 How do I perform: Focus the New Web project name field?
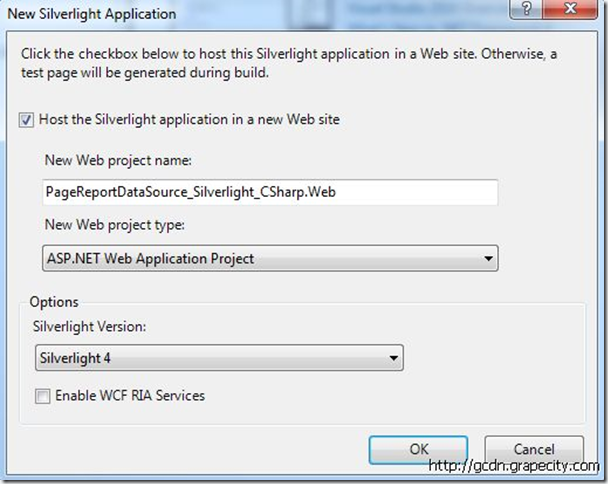(x=270, y=192)
